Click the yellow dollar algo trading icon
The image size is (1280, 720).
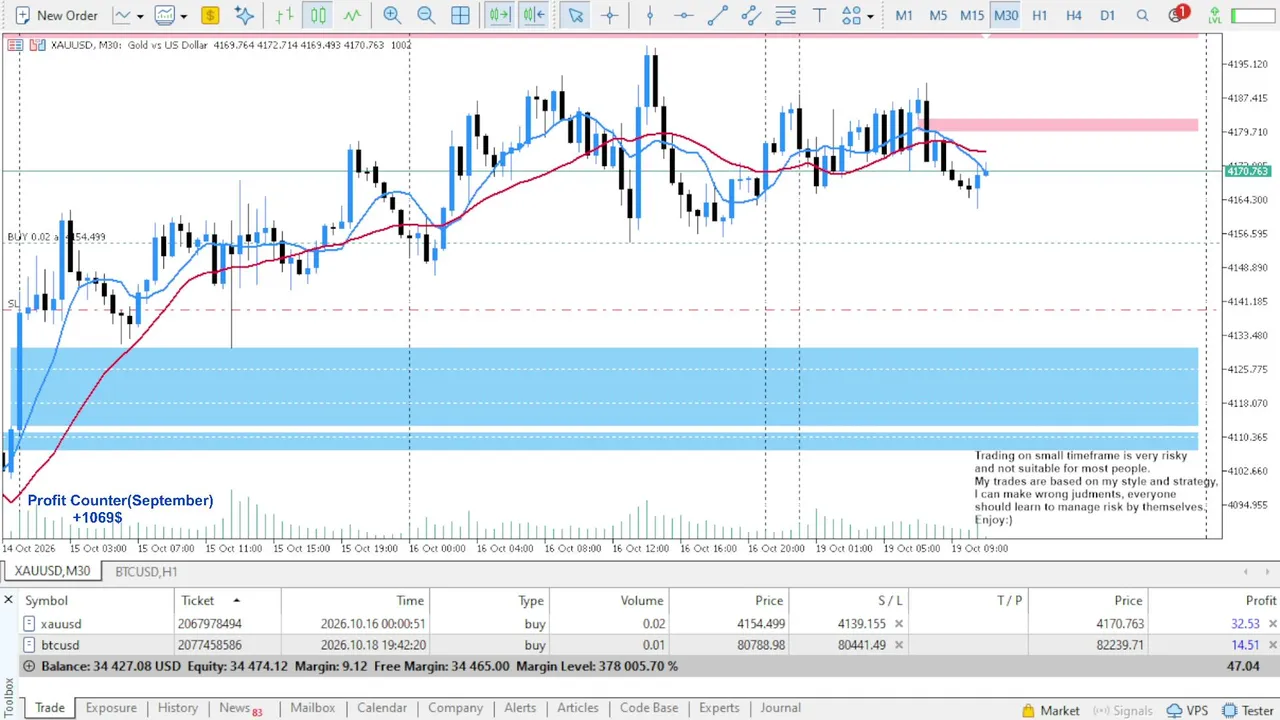[x=210, y=15]
